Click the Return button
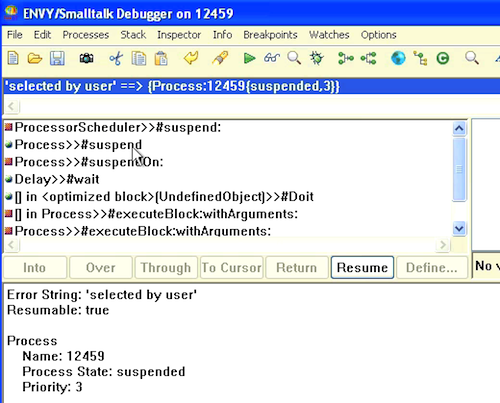The height and width of the screenshot is (403, 500). 297,267
